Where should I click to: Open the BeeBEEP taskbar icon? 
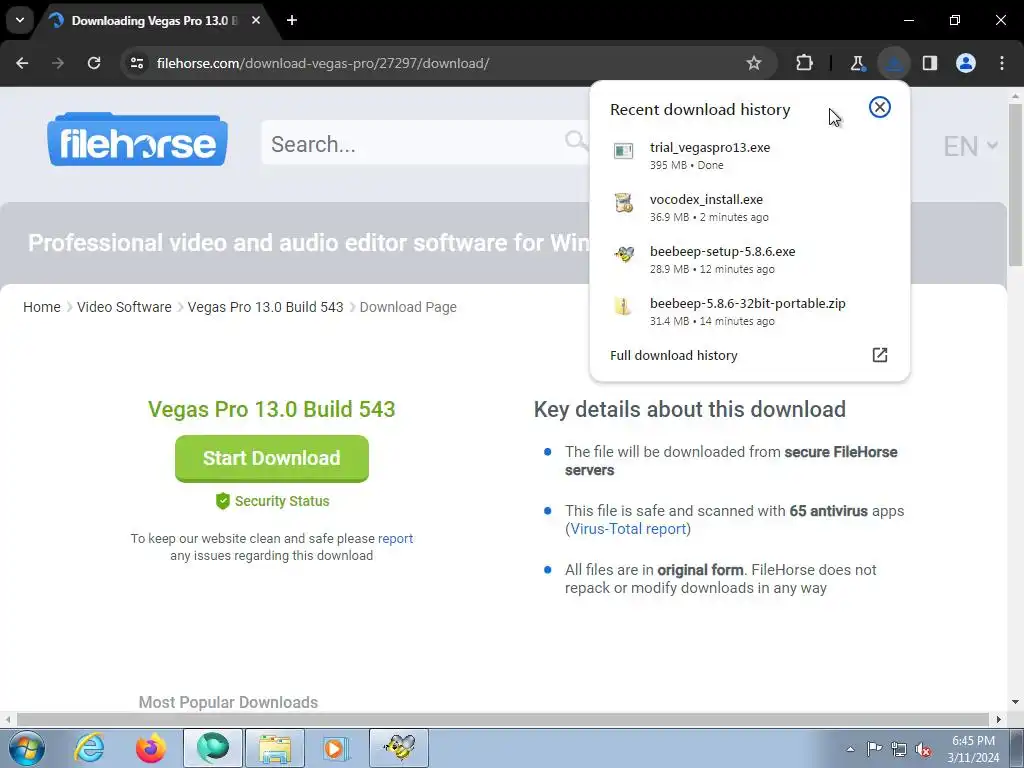tap(399, 748)
